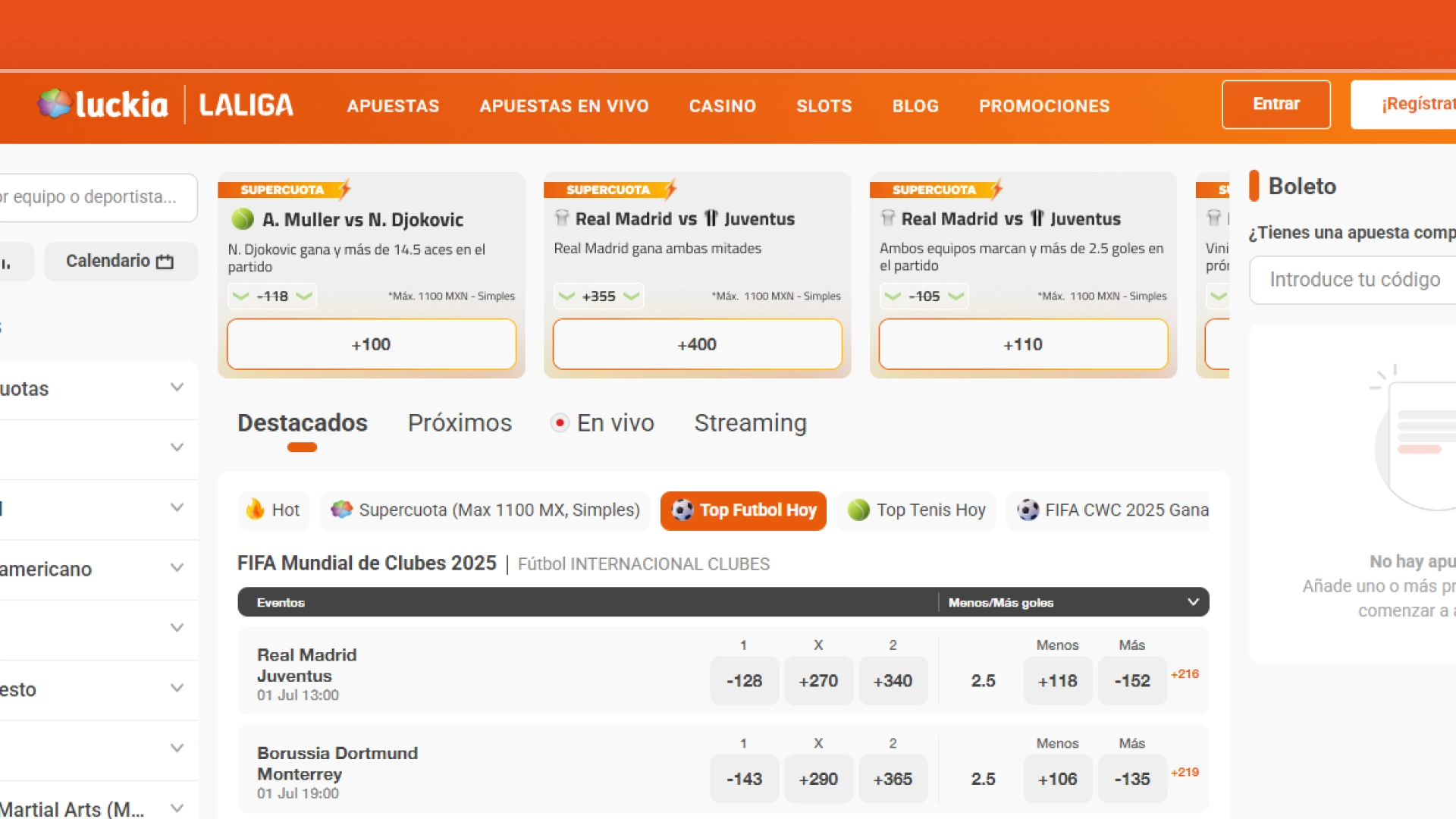
Task: Open the Calendario button
Action: (x=121, y=262)
